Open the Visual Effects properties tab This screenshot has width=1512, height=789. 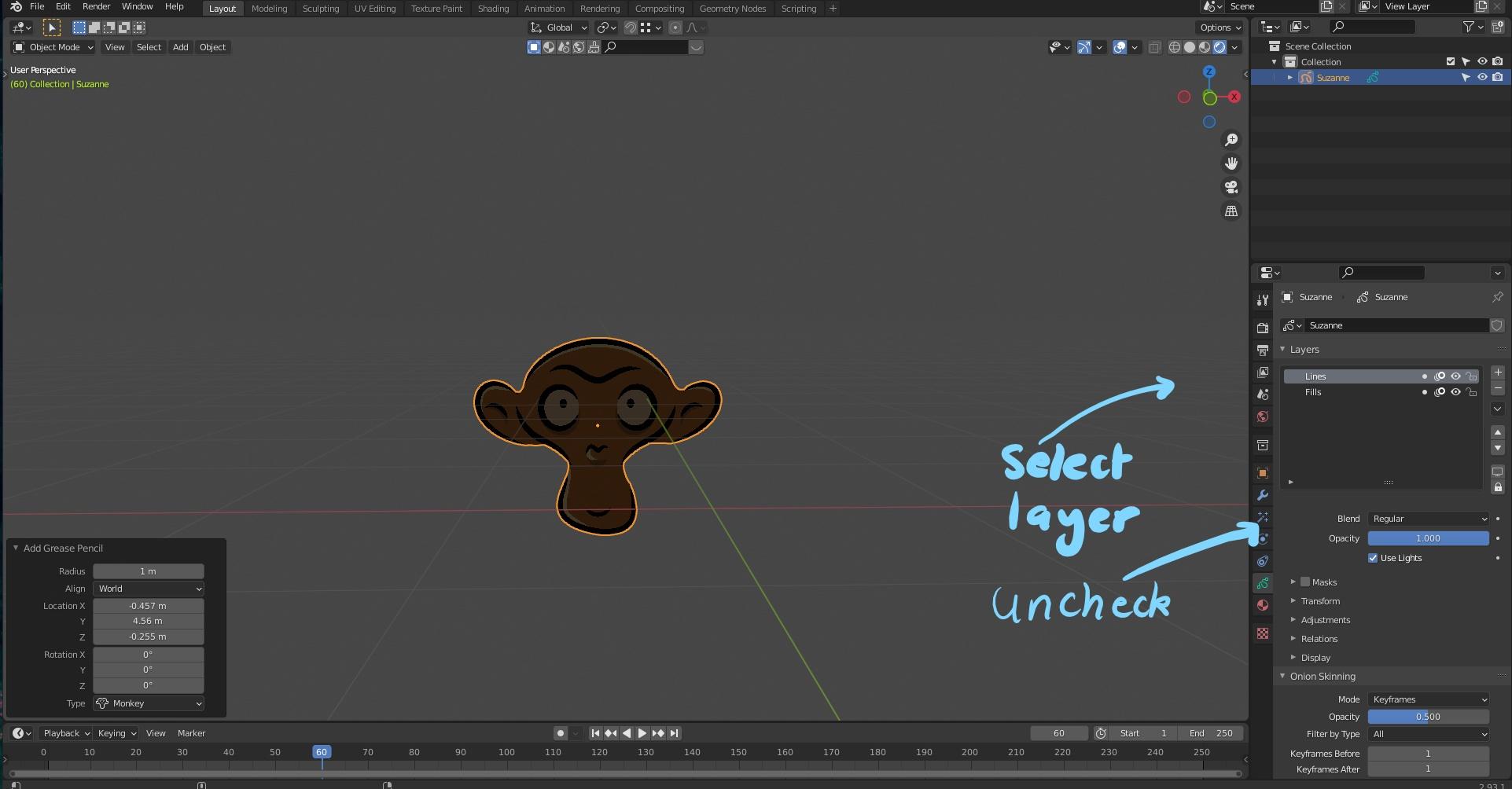pos(1262,517)
